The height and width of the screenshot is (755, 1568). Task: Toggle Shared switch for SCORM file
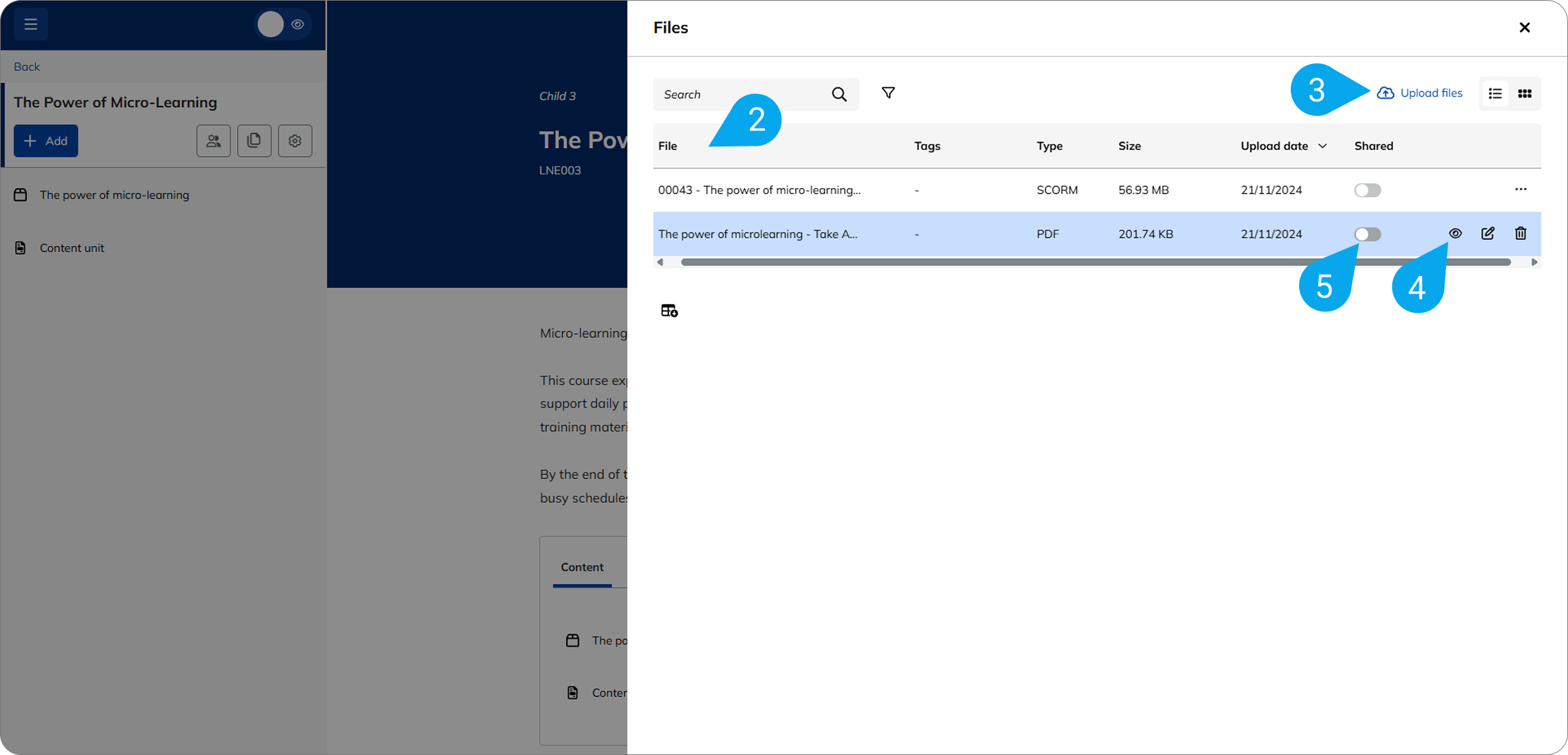[1367, 190]
